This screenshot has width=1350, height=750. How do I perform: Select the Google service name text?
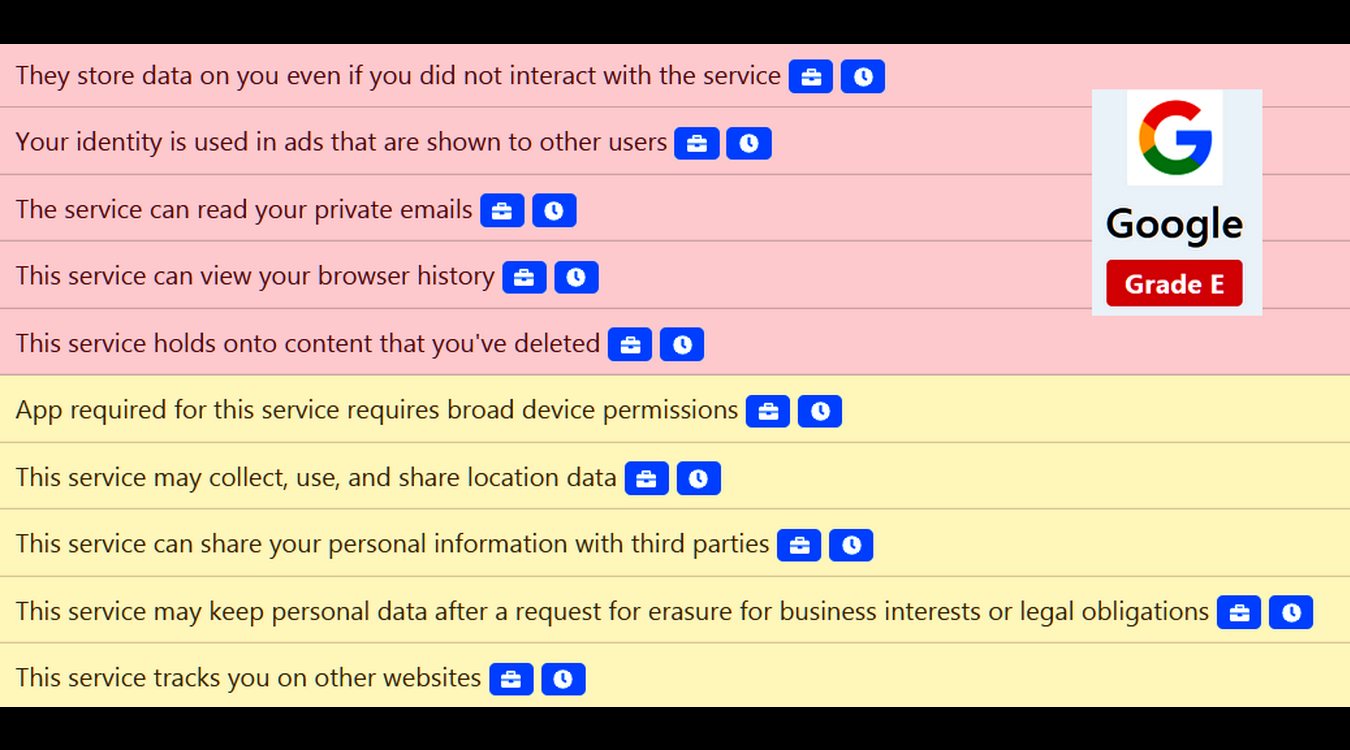pyautogui.click(x=1175, y=225)
